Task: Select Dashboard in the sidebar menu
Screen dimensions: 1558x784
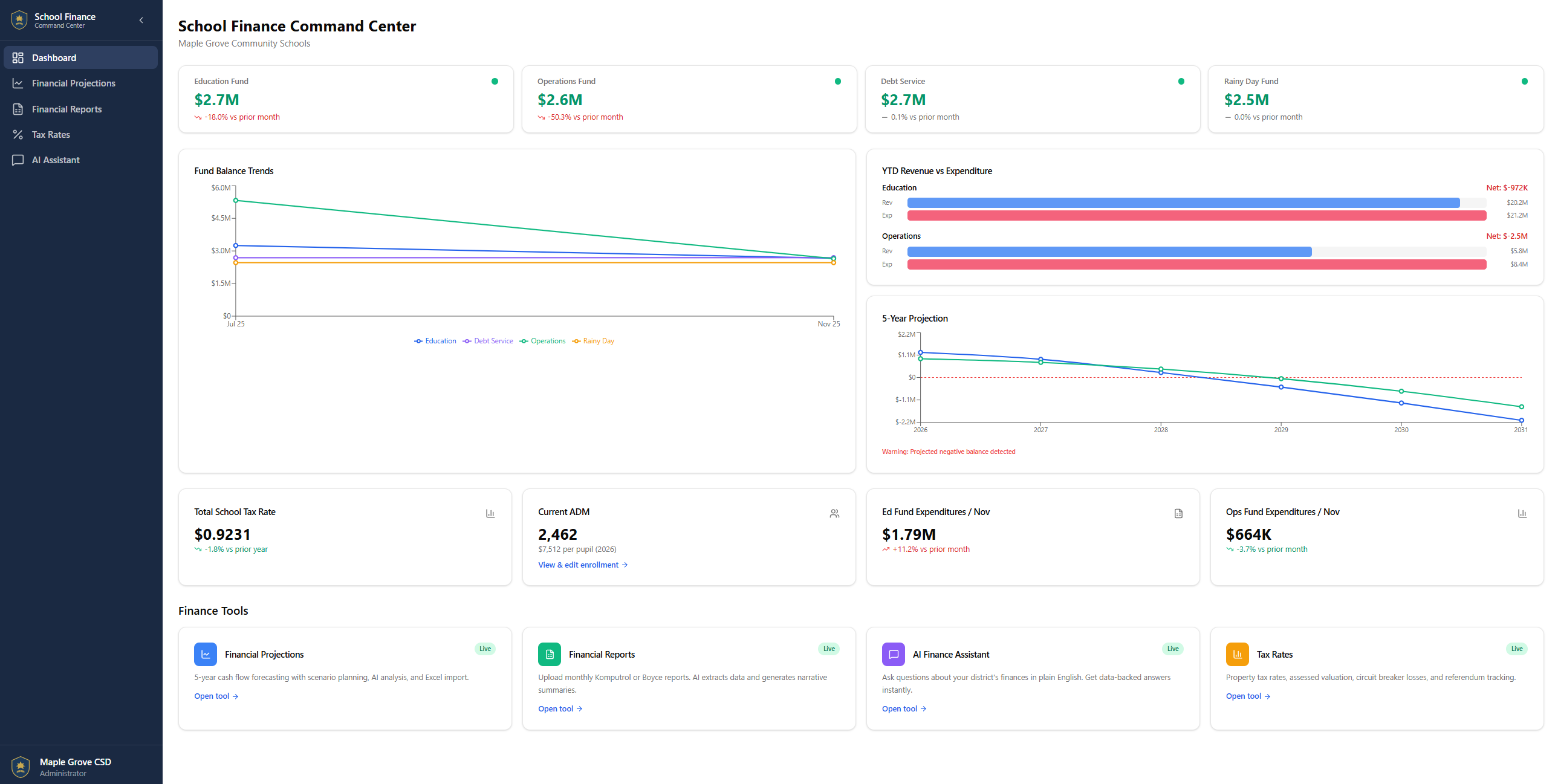Action: coord(54,57)
